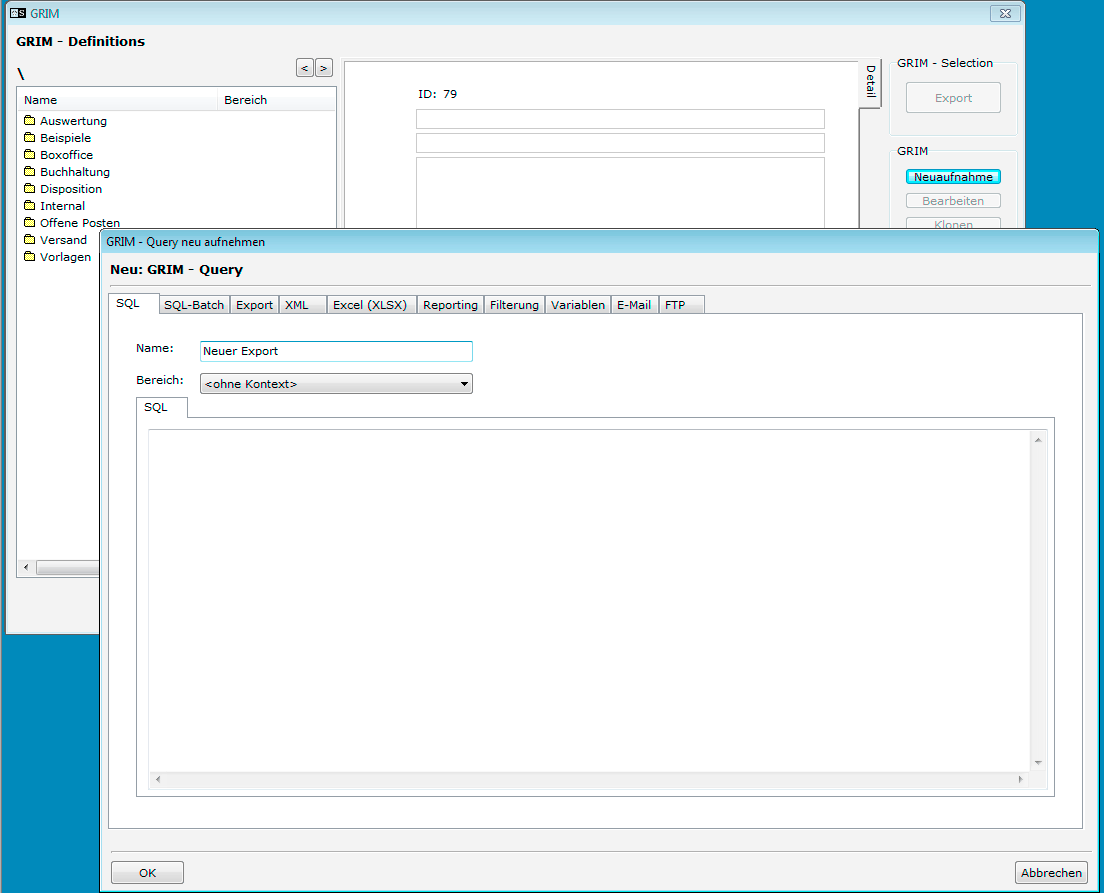1104x893 pixels.
Task: Switch to the SQL-Batch tab
Action: pos(194,305)
